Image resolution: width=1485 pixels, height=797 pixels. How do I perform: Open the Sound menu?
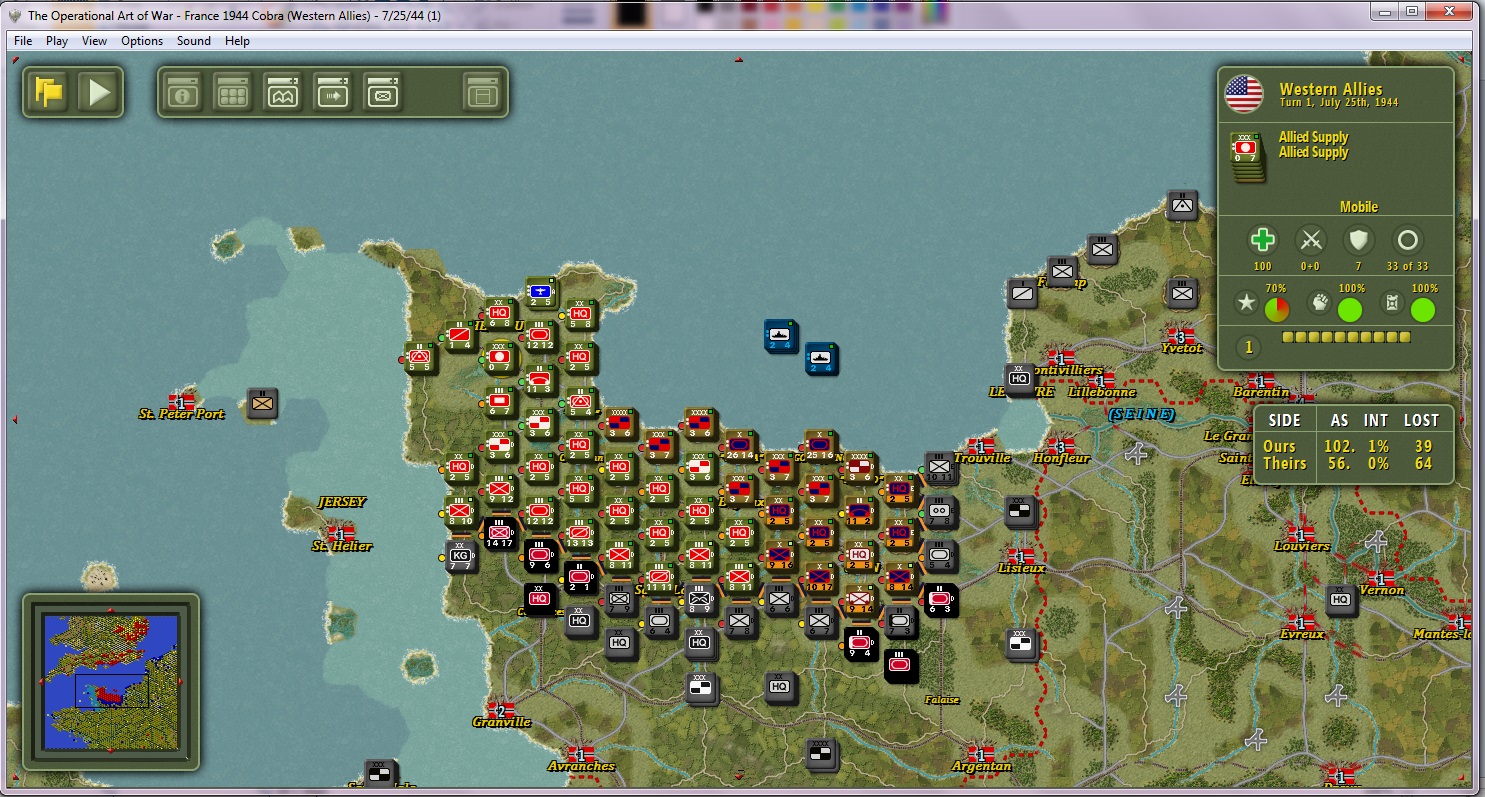[x=194, y=41]
